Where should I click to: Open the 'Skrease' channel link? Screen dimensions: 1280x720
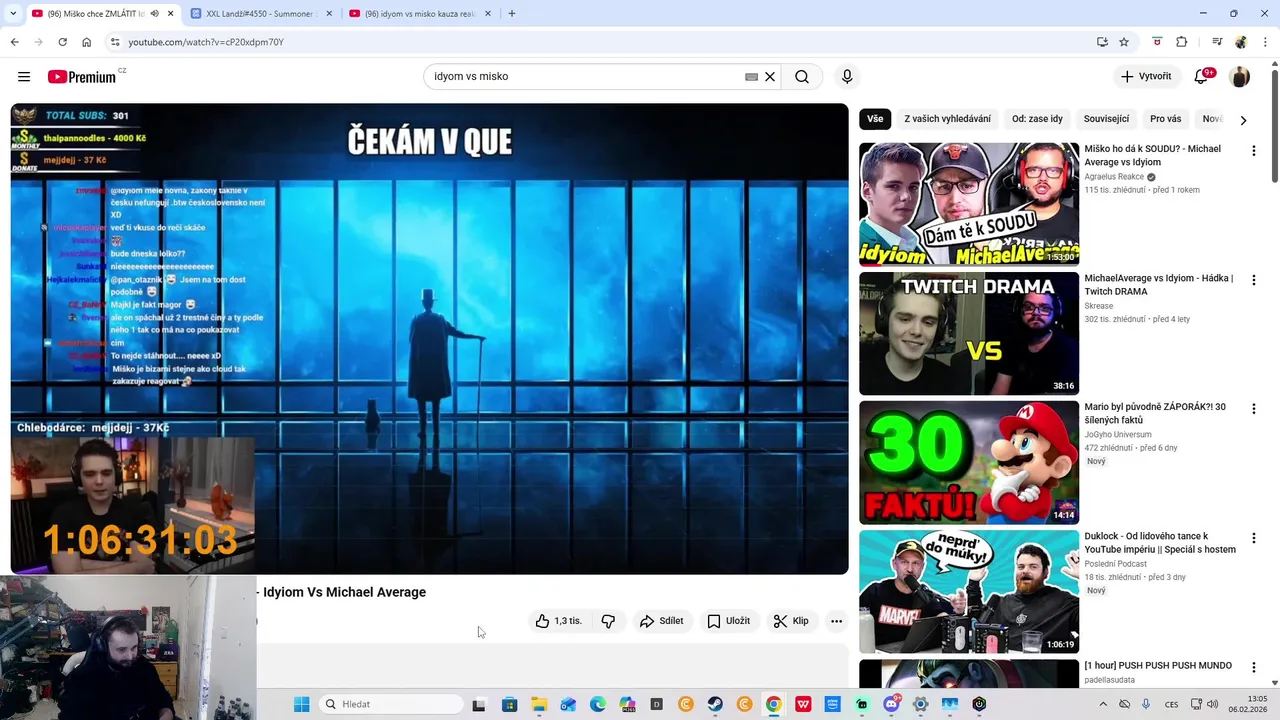pos(1099,306)
